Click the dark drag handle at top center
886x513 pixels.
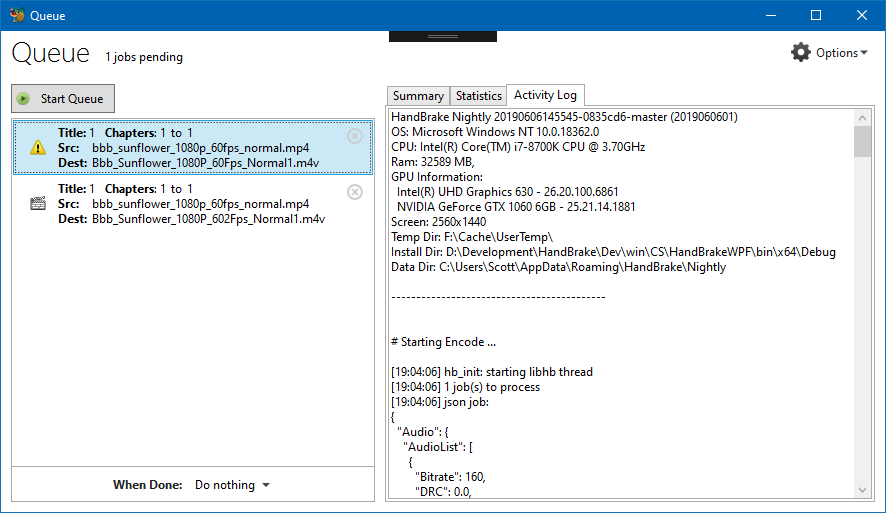click(443, 36)
